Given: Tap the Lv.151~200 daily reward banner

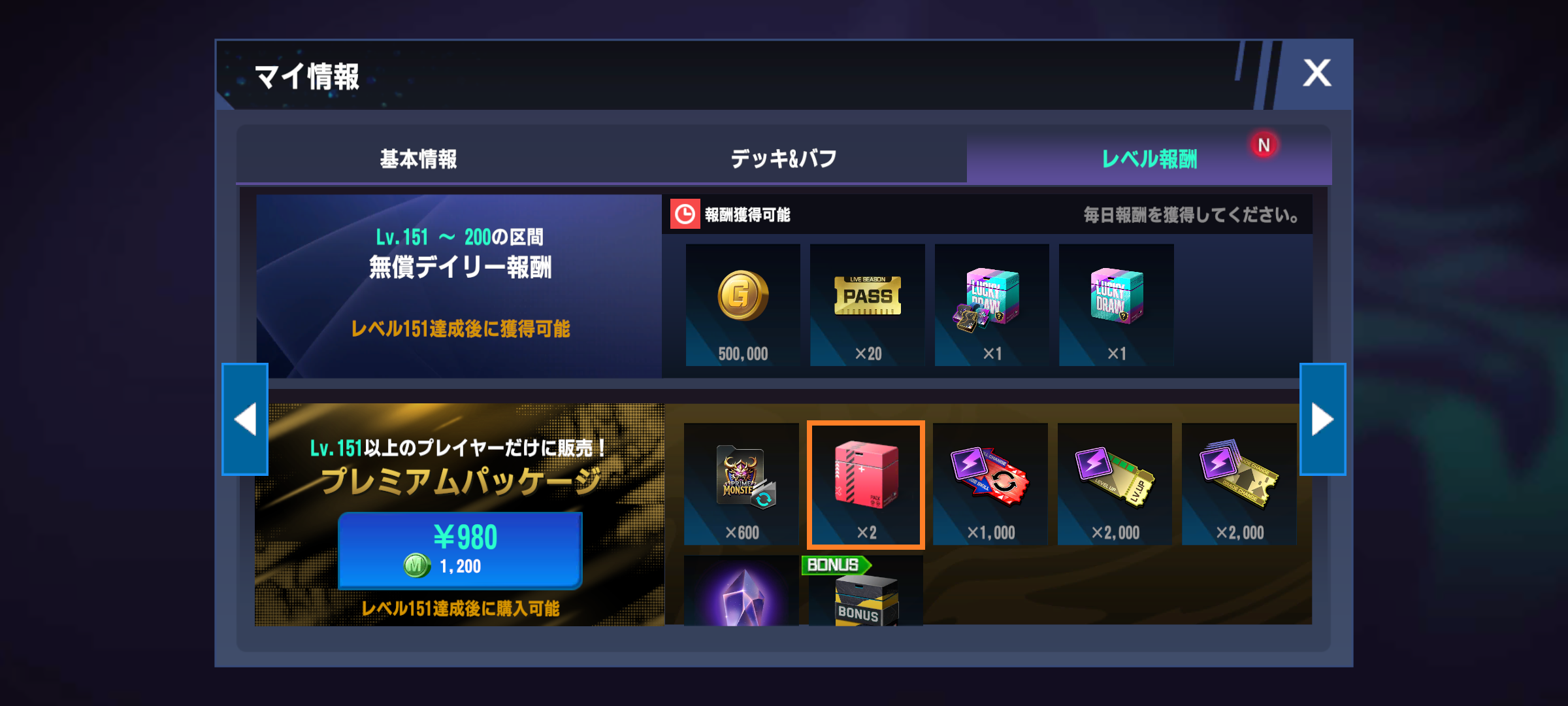Looking at the screenshot, I should click(x=459, y=286).
